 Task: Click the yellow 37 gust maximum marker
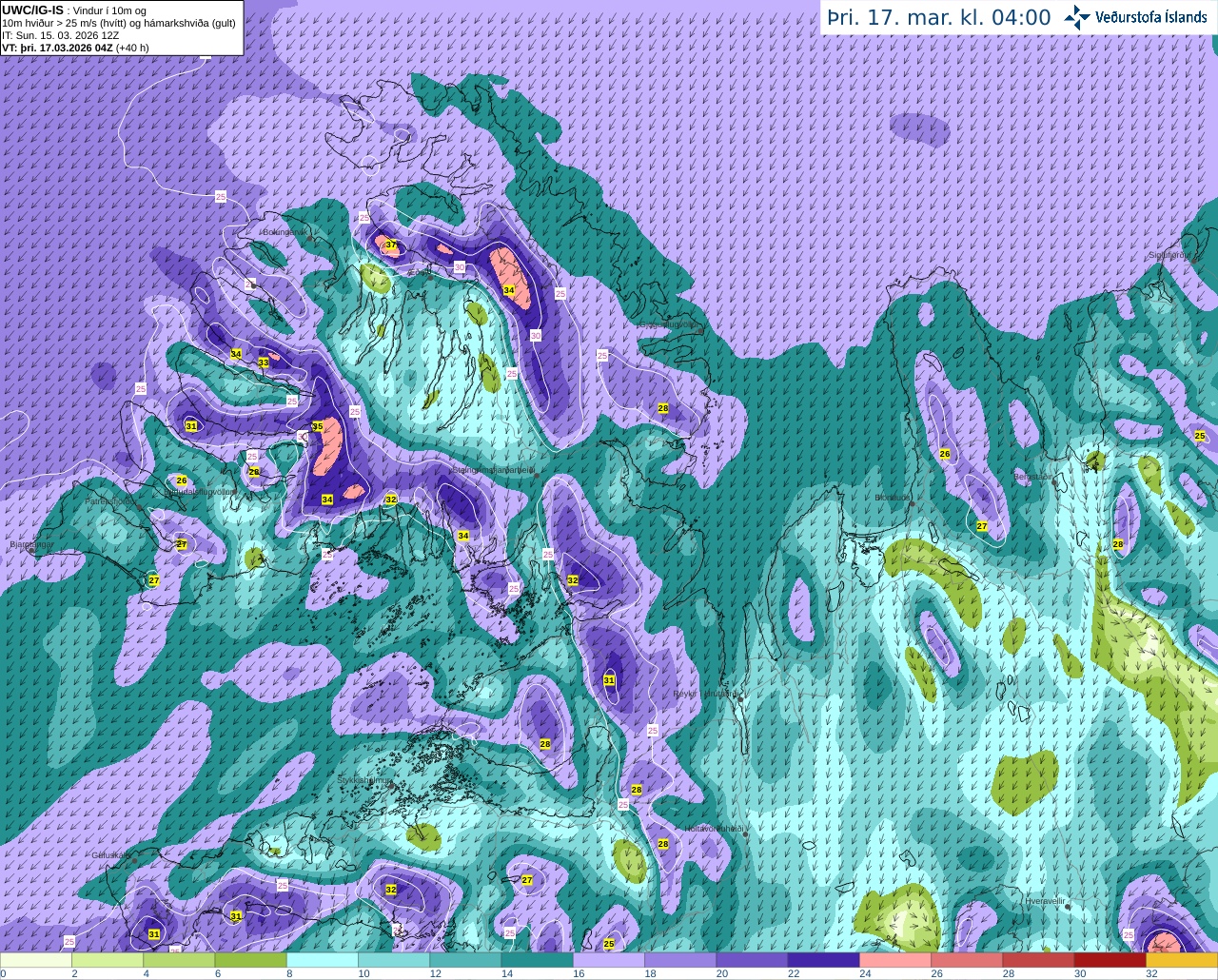390,245
